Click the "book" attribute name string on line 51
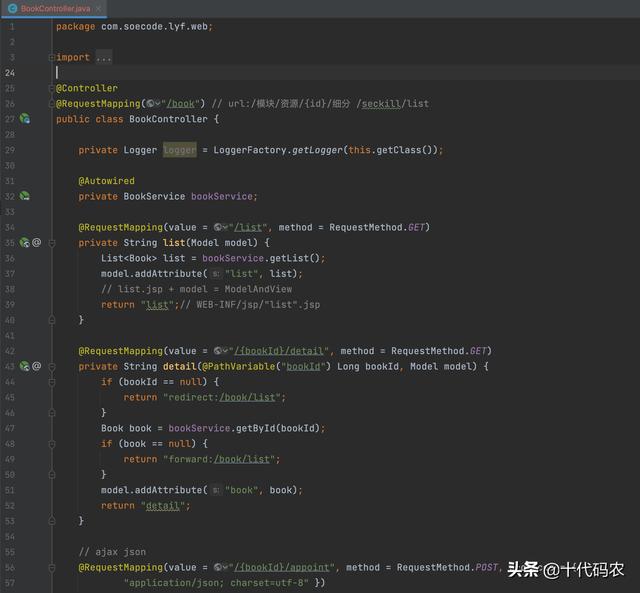The height and width of the screenshot is (593, 640). 241,490
